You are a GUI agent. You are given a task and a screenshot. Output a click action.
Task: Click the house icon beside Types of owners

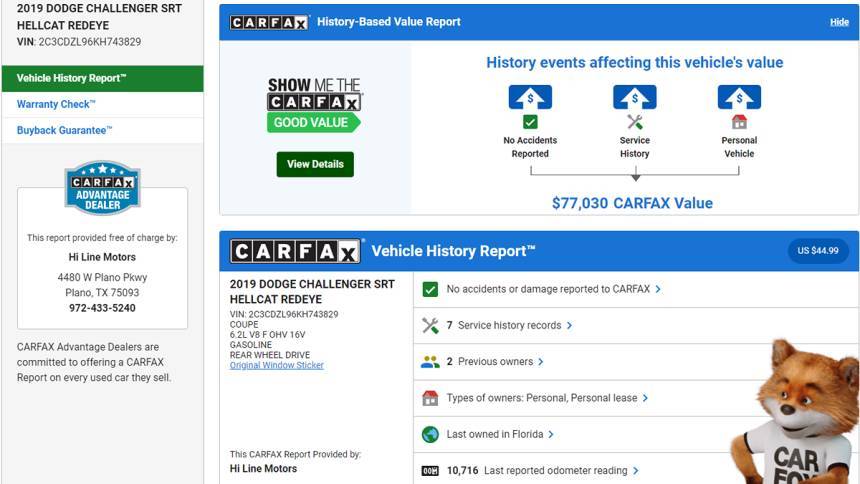[x=431, y=398]
